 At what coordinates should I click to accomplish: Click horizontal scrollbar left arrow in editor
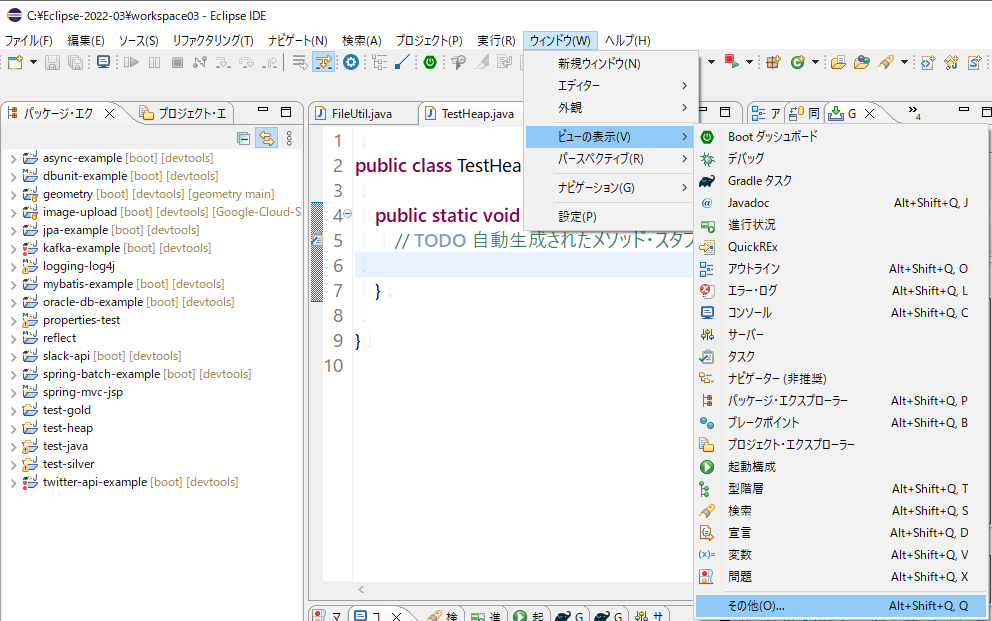point(361,589)
